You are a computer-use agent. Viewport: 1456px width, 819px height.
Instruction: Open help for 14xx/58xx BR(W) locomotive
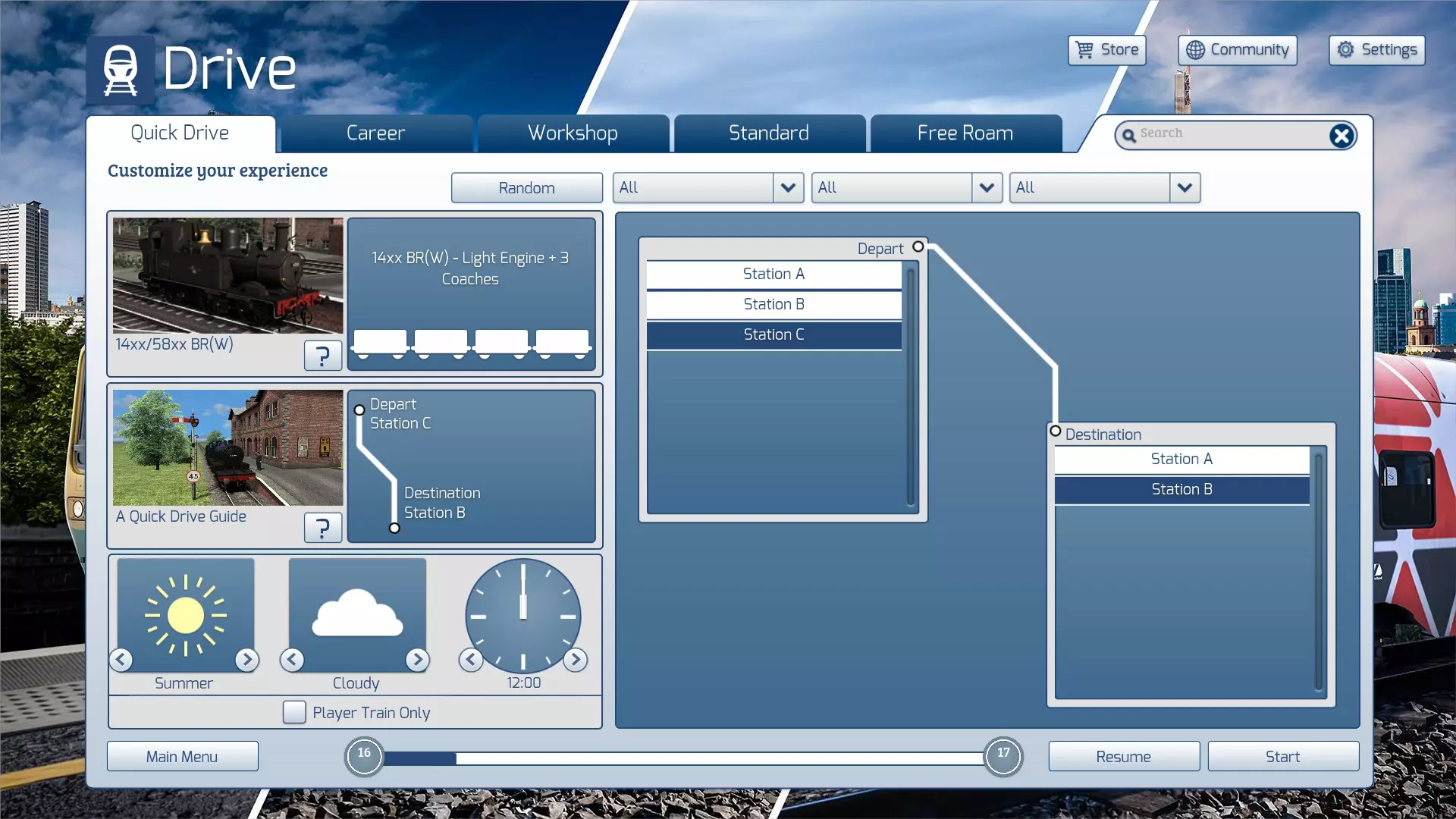pos(322,356)
